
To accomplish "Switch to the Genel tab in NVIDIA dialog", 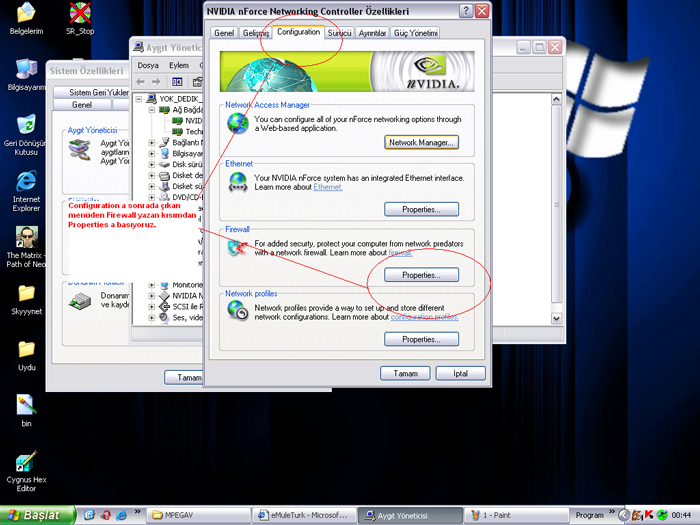I will click(x=224, y=33).
